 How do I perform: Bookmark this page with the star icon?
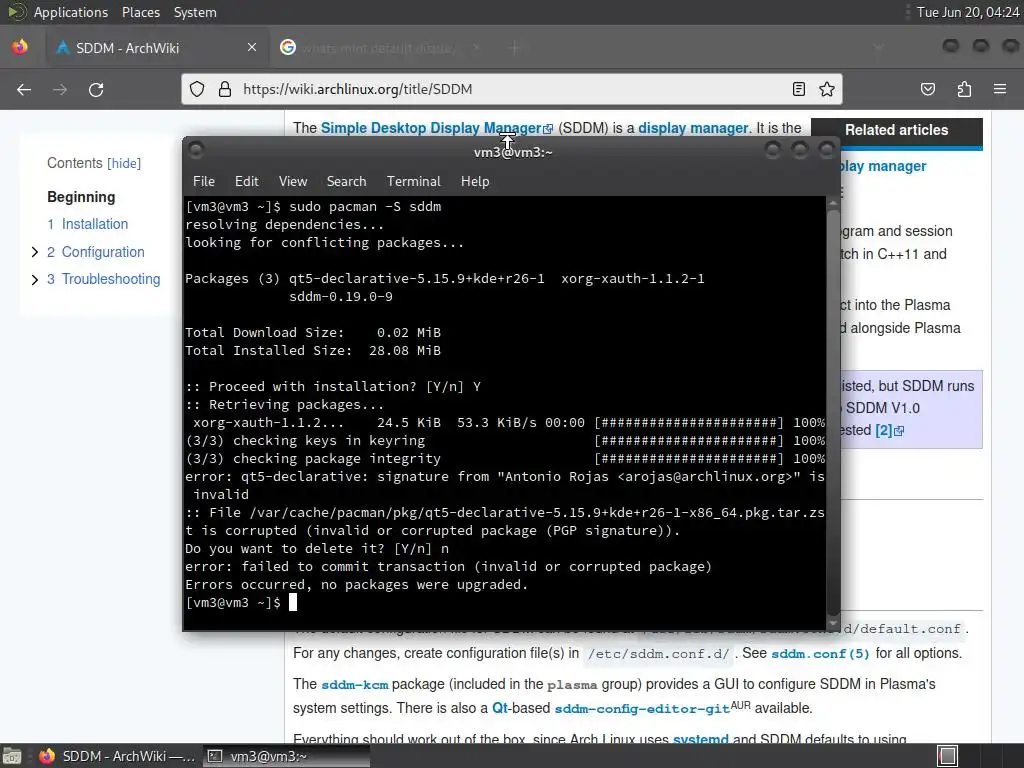827,89
